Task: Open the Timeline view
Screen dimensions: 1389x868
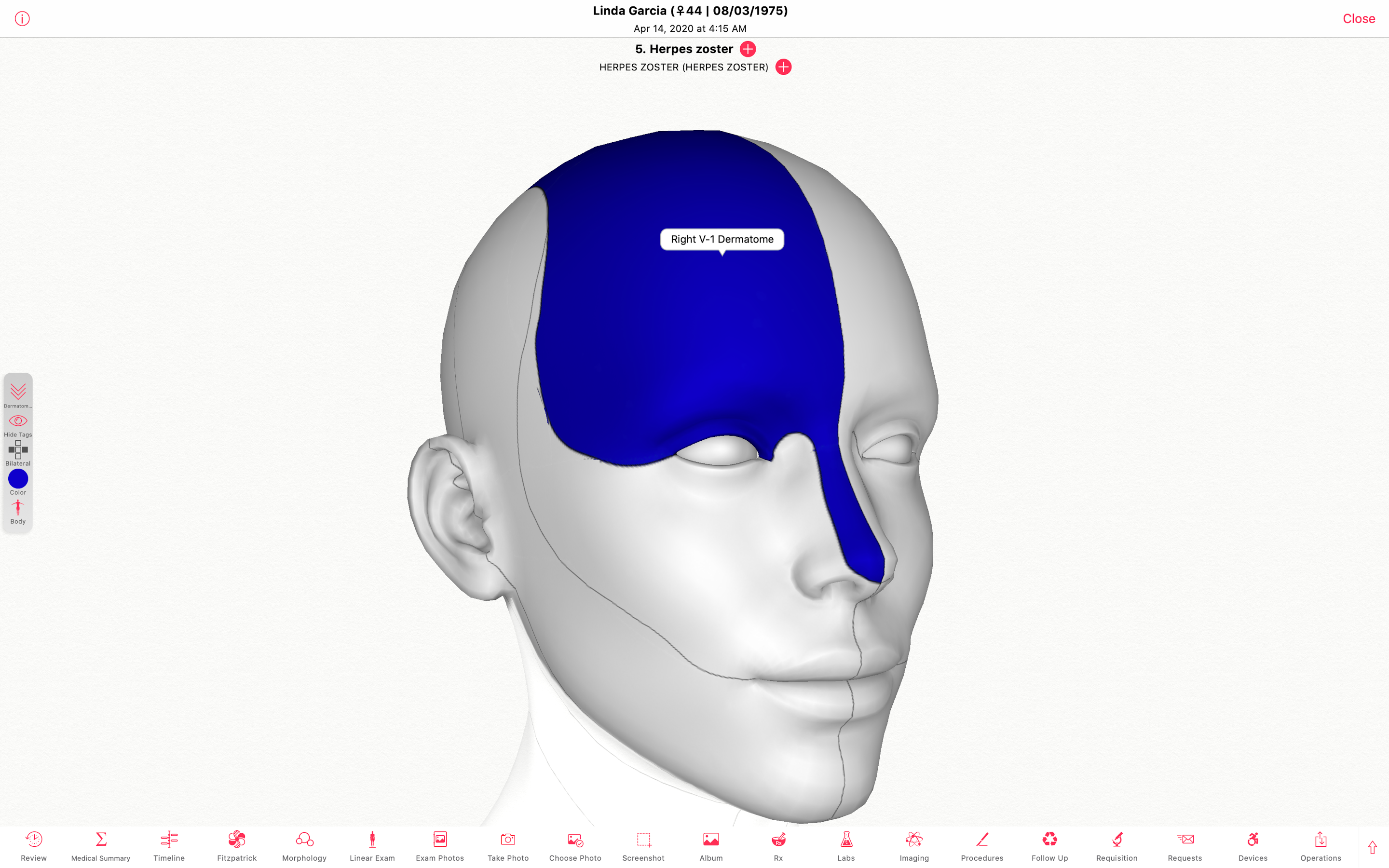Action: tap(169, 846)
